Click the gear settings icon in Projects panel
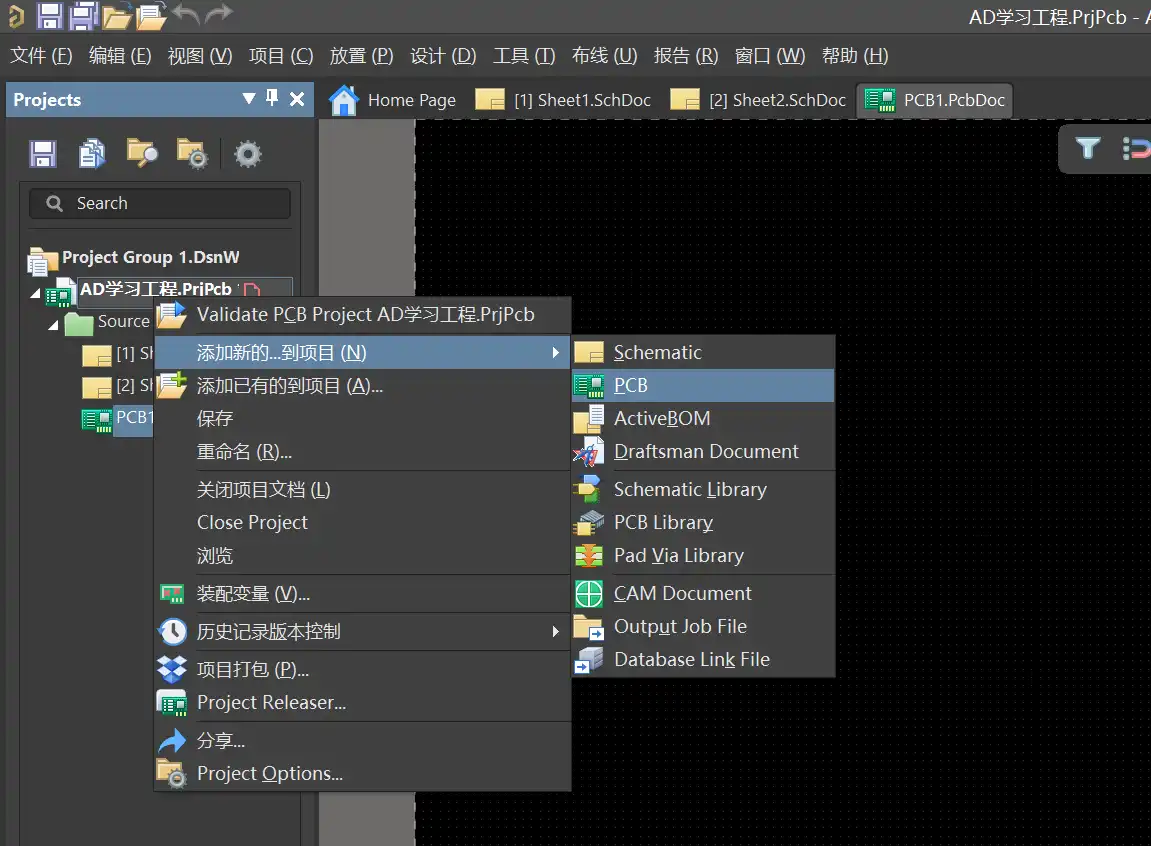 247,153
